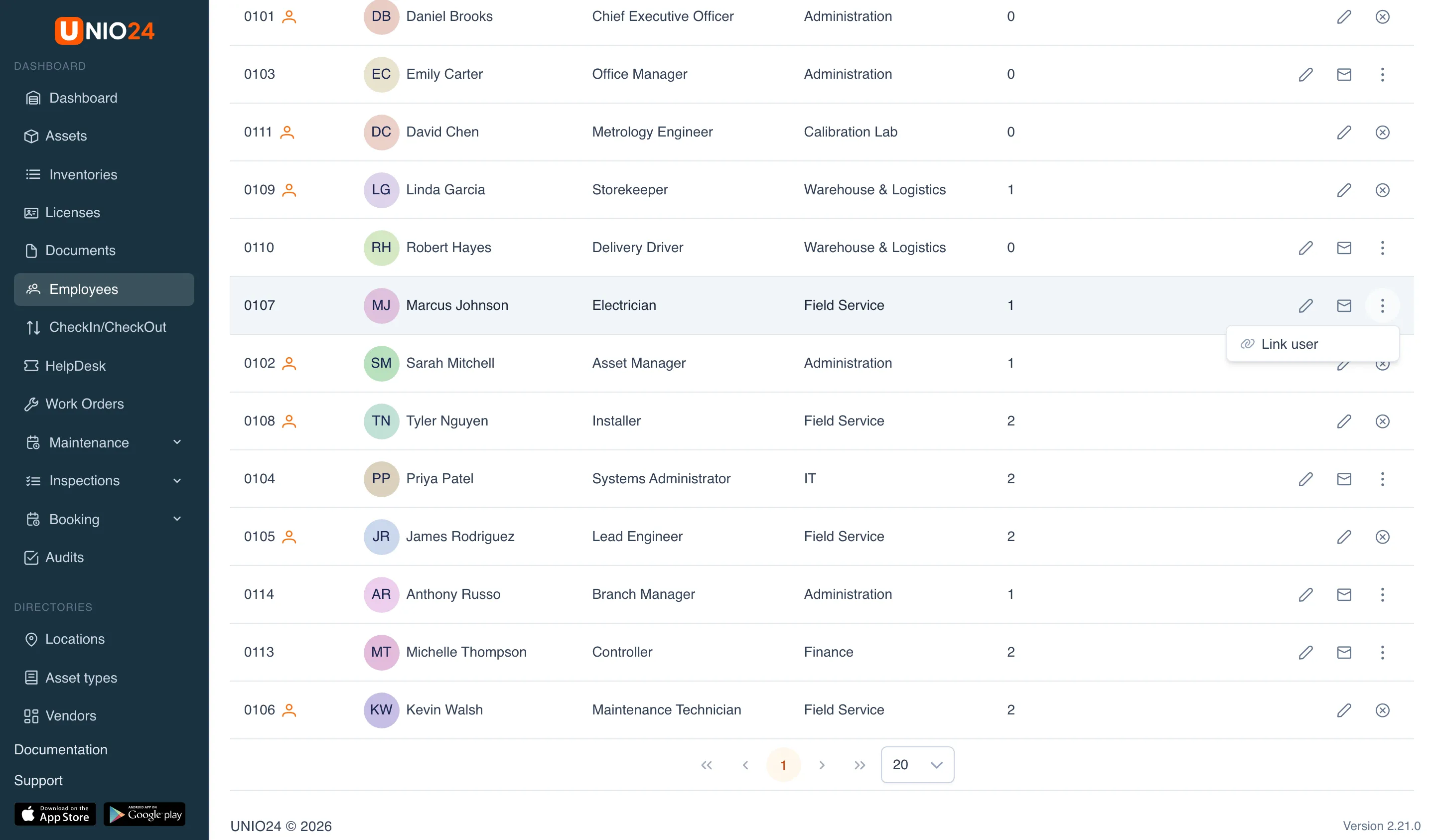Click circled X for Kevin Walsh
The width and height of the screenshot is (1435, 840).
(x=1382, y=710)
